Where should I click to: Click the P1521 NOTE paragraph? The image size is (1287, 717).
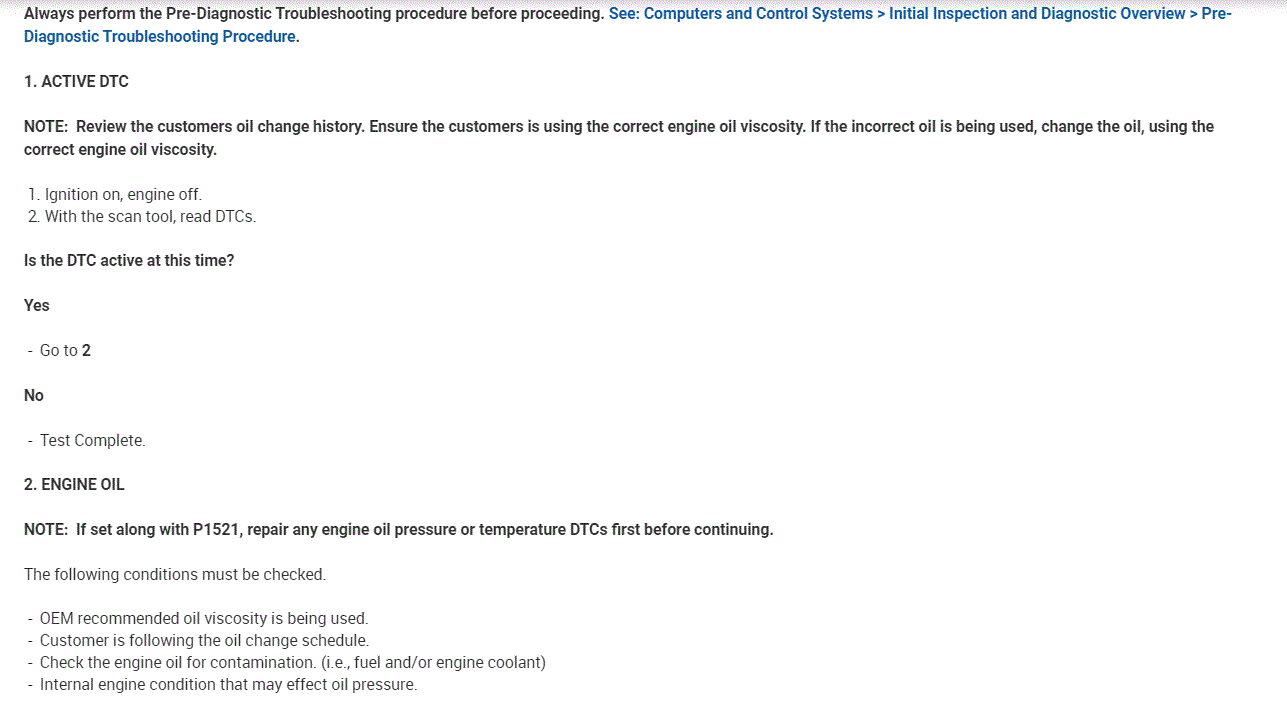[398, 529]
